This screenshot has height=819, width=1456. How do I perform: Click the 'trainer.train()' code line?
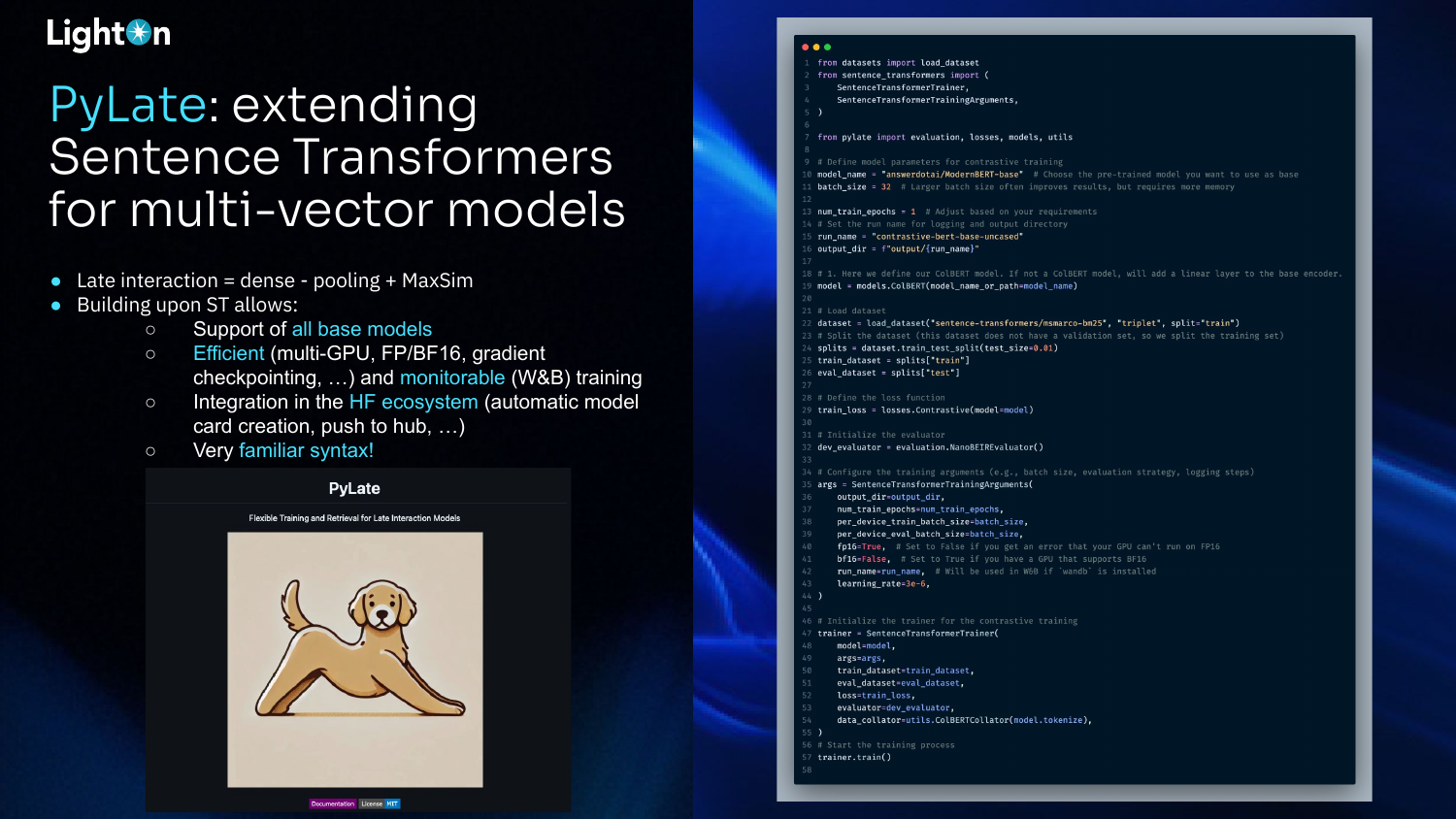click(854, 758)
